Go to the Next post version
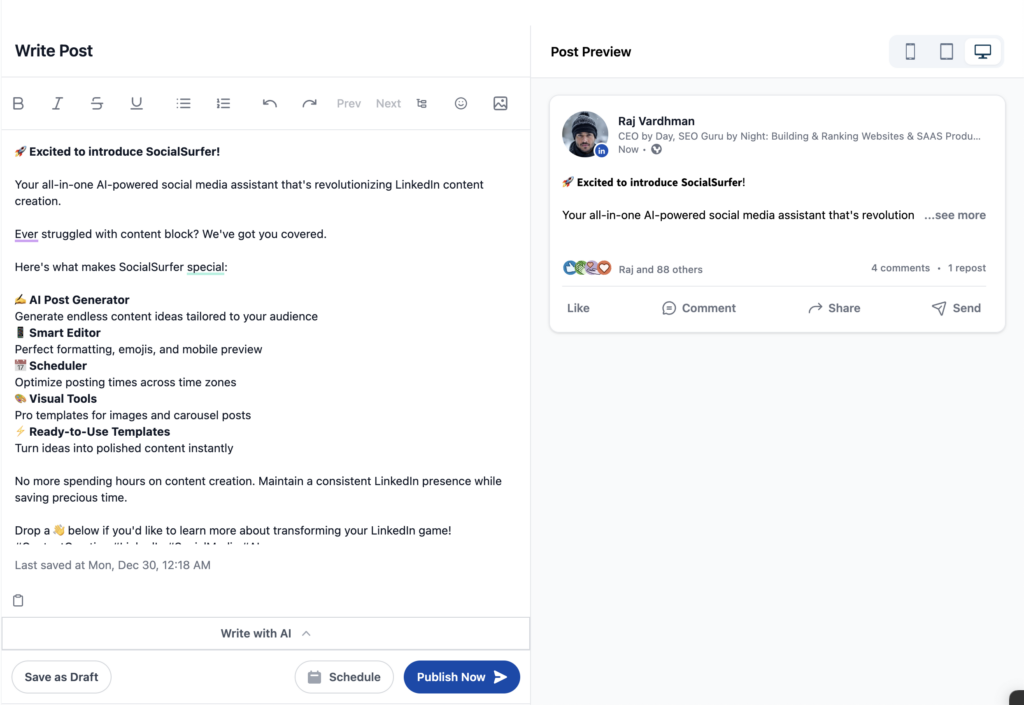This screenshot has width=1024, height=705. 388,103
